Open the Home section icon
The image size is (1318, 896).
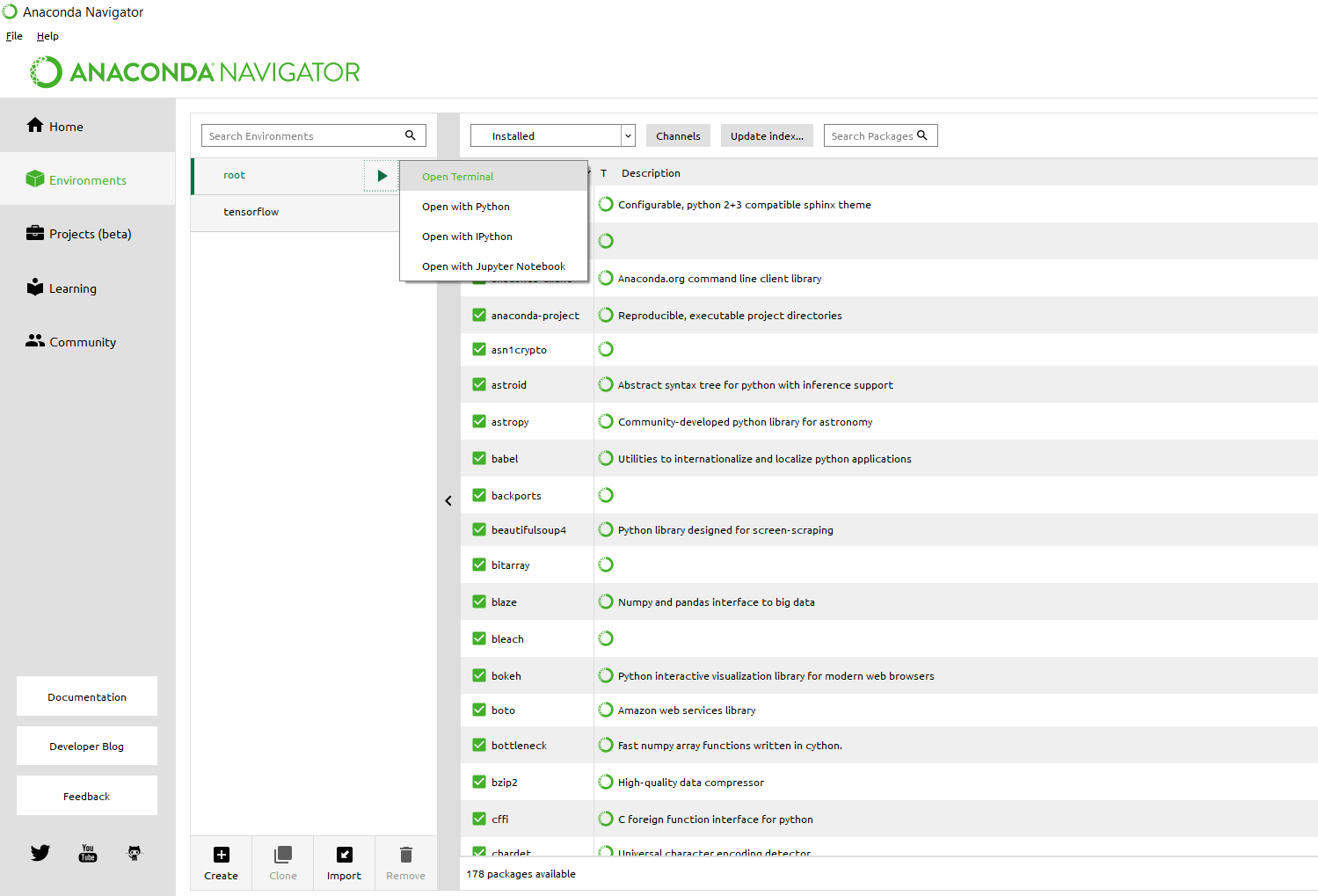35,125
